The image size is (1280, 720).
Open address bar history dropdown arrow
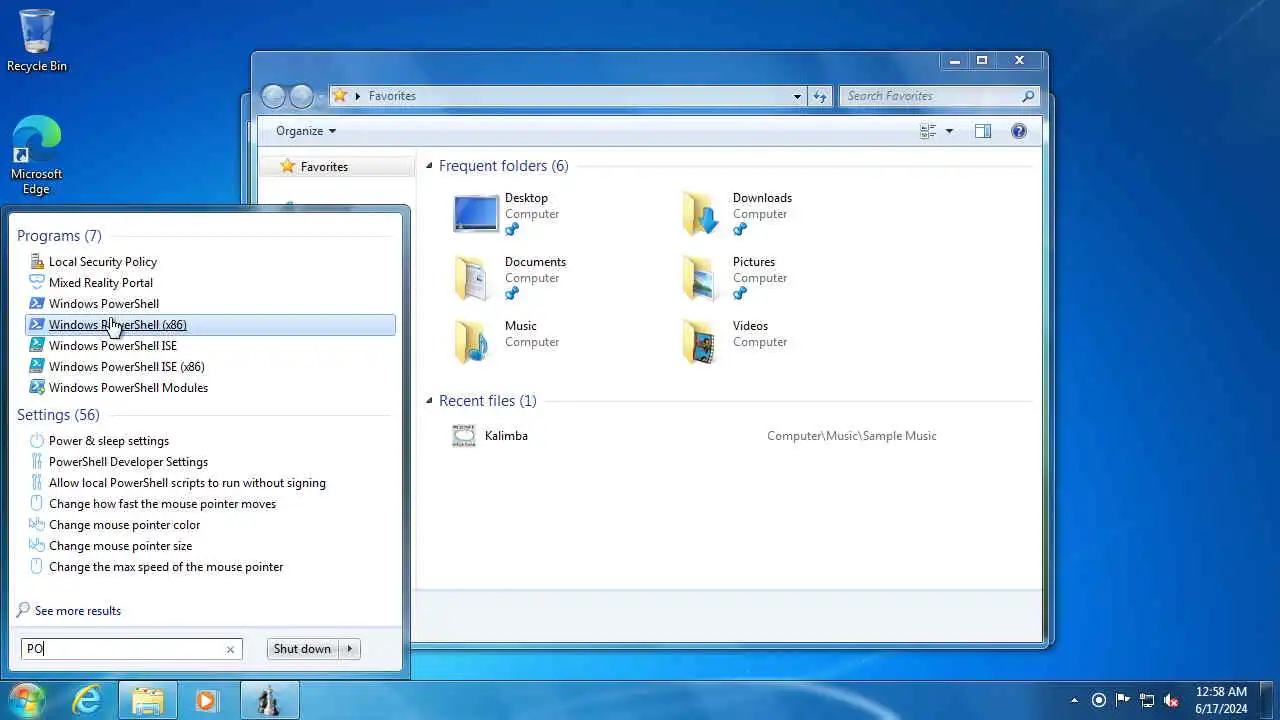click(797, 96)
